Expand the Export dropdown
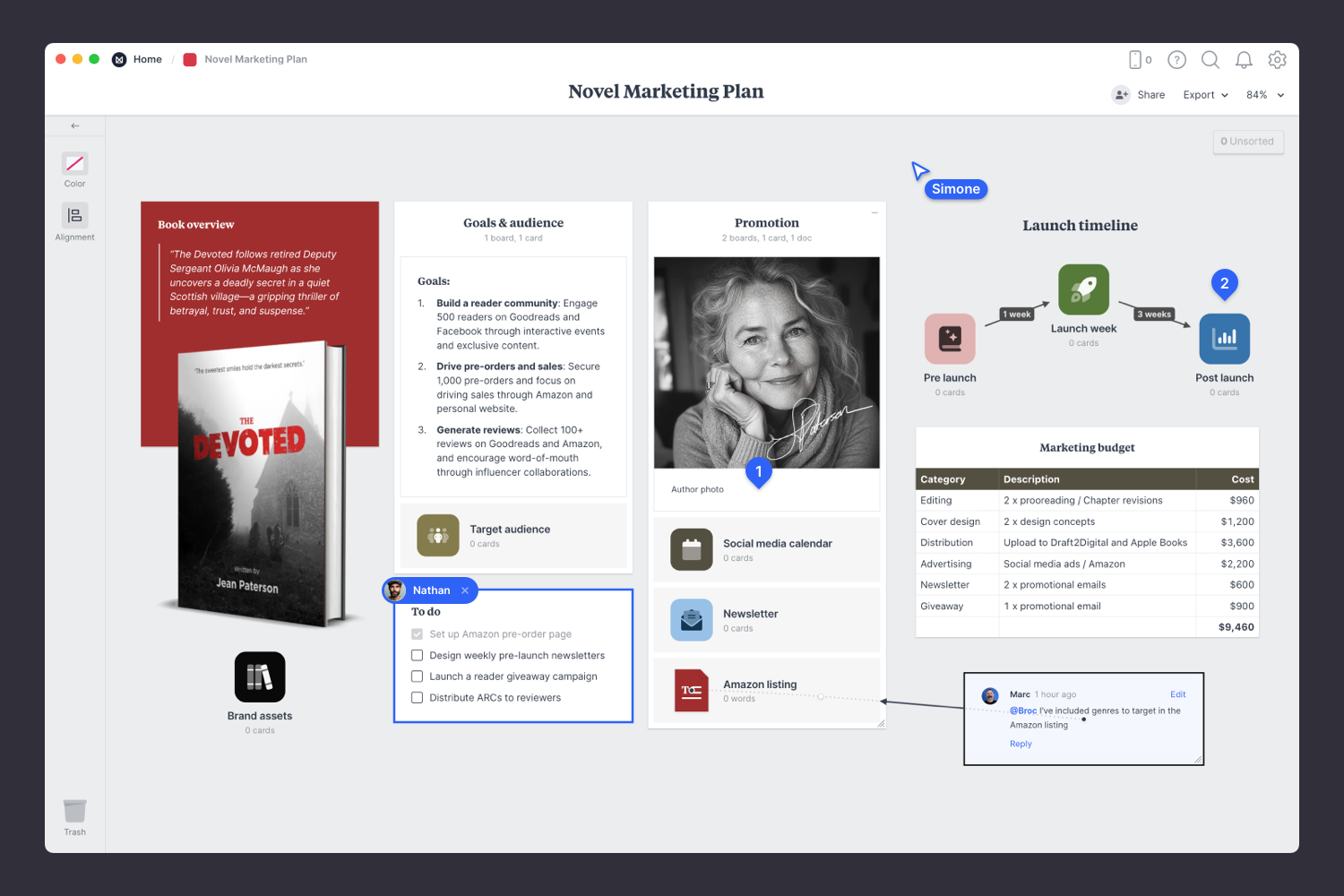1344x896 pixels. (1205, 95)
